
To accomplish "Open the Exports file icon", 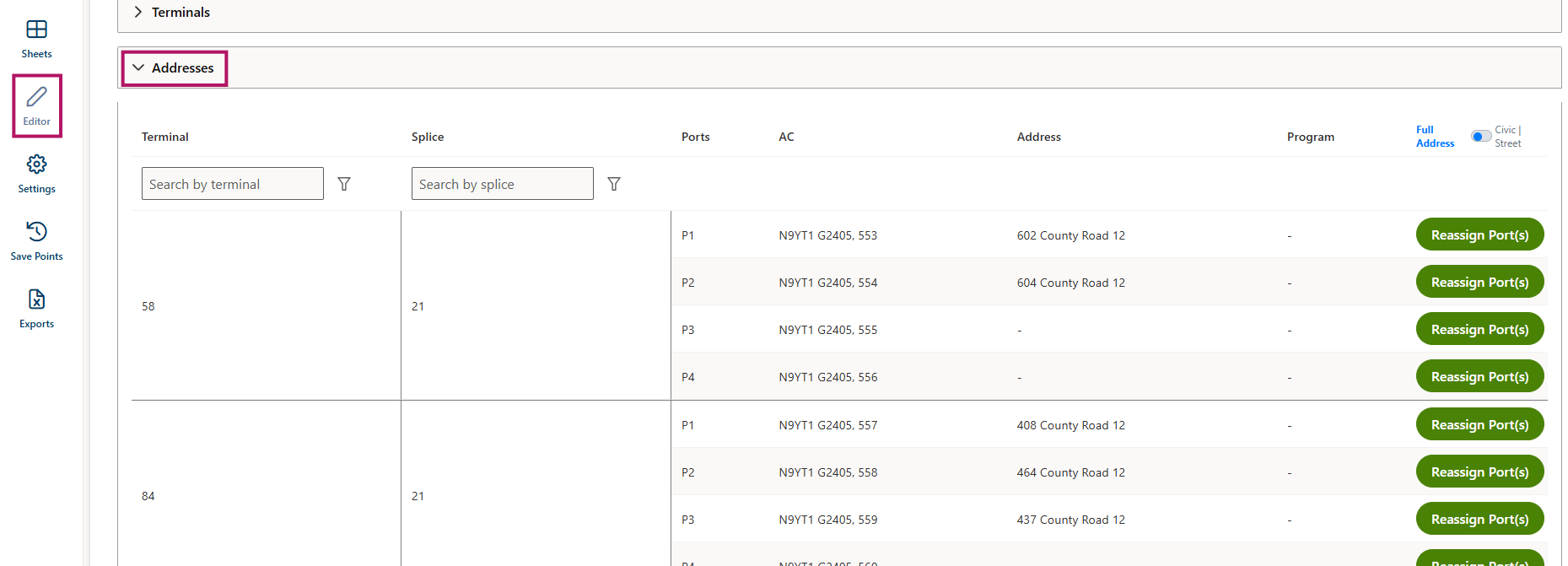I will [x=36, y=299].
